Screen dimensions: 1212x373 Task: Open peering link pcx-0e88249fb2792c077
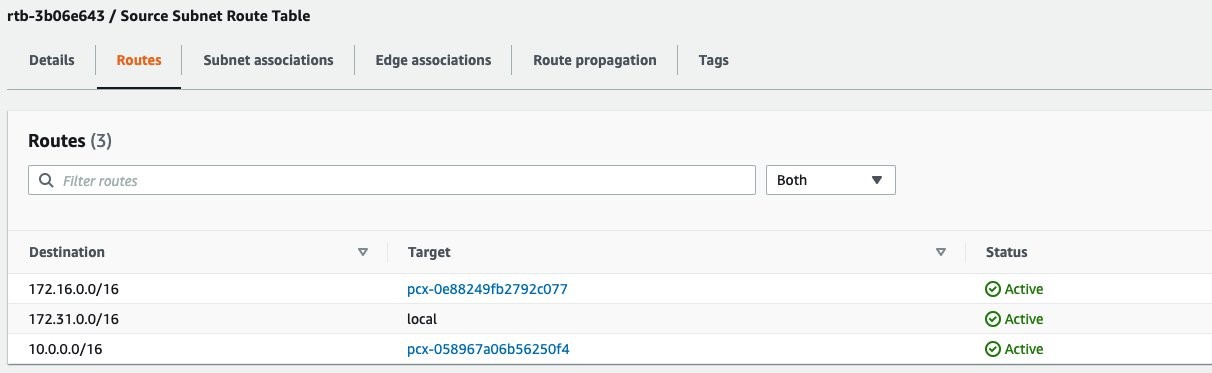pos(488,289)
